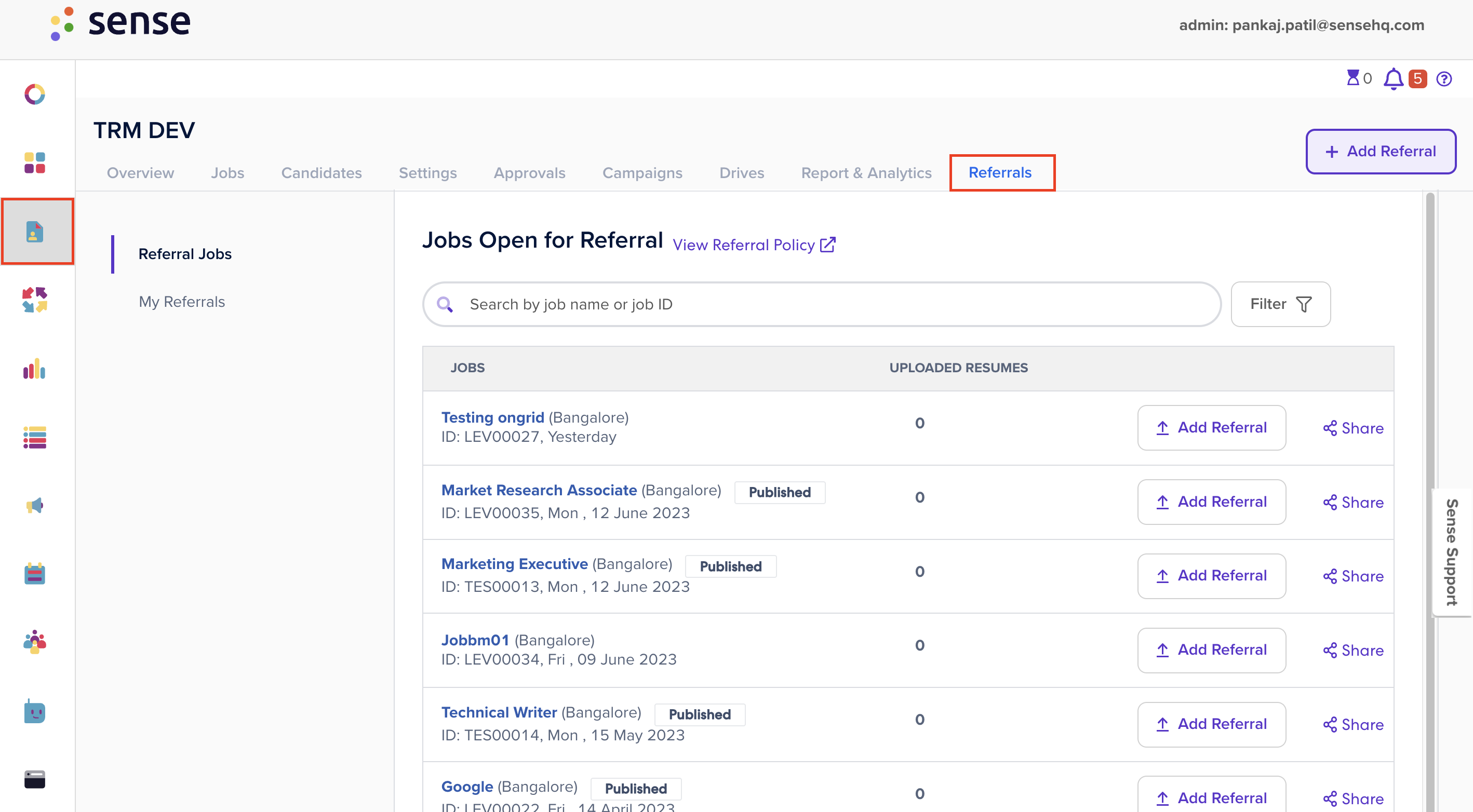1473x812 pixels.
Task: Open the help question mark icon
Action: click(1444, 79)
